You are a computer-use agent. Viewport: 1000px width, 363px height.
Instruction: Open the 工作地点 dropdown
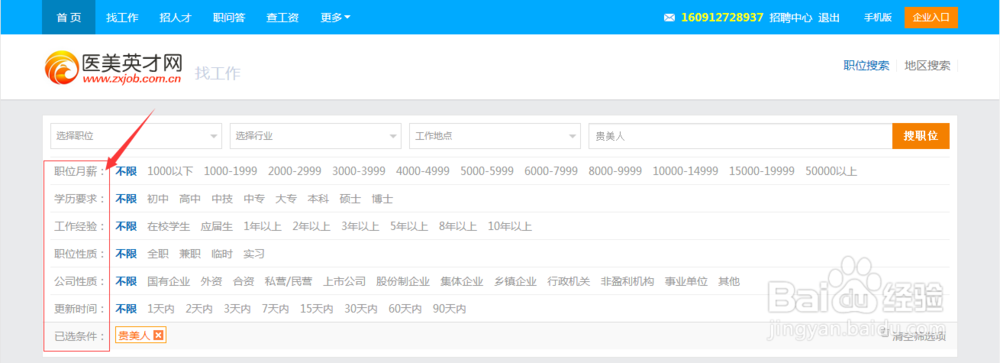pos(495,136)
